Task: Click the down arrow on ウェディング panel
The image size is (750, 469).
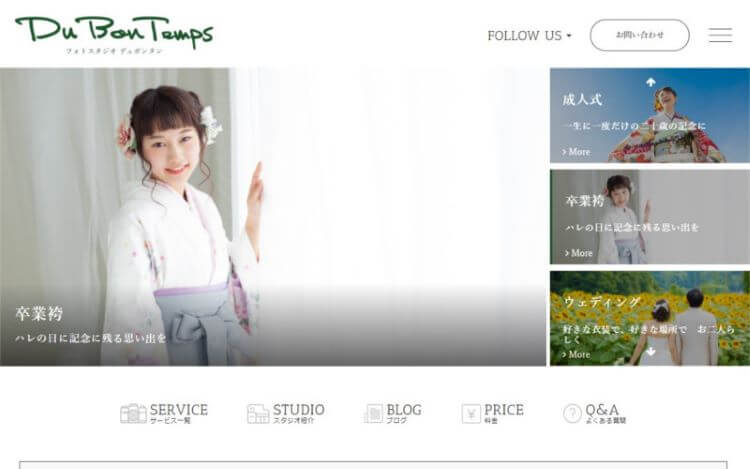Action: (651, 352)
